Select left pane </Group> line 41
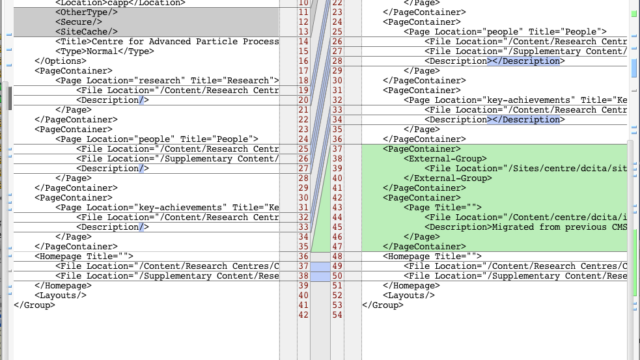This screenshot has height=360, width=640. pos(34,305)
